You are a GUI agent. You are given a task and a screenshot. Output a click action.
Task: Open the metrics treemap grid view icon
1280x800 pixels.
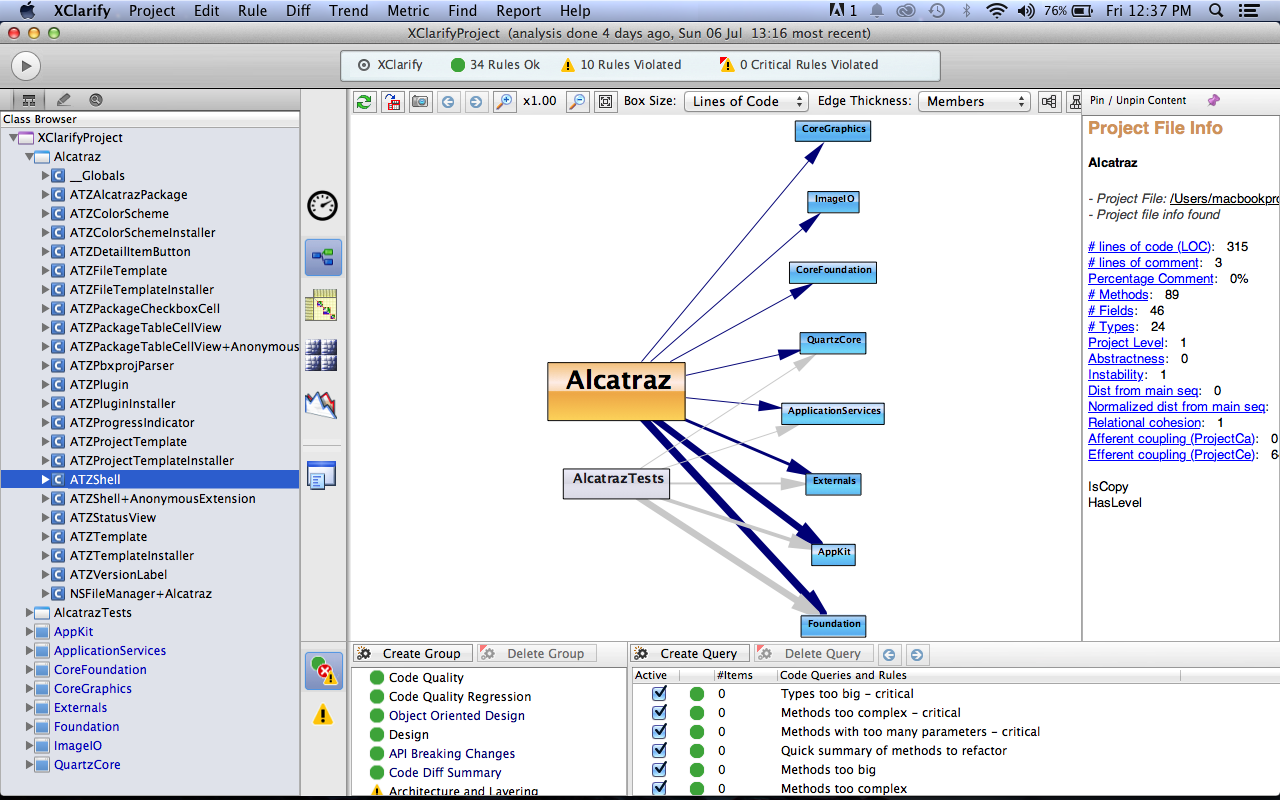tap(322, 355)
